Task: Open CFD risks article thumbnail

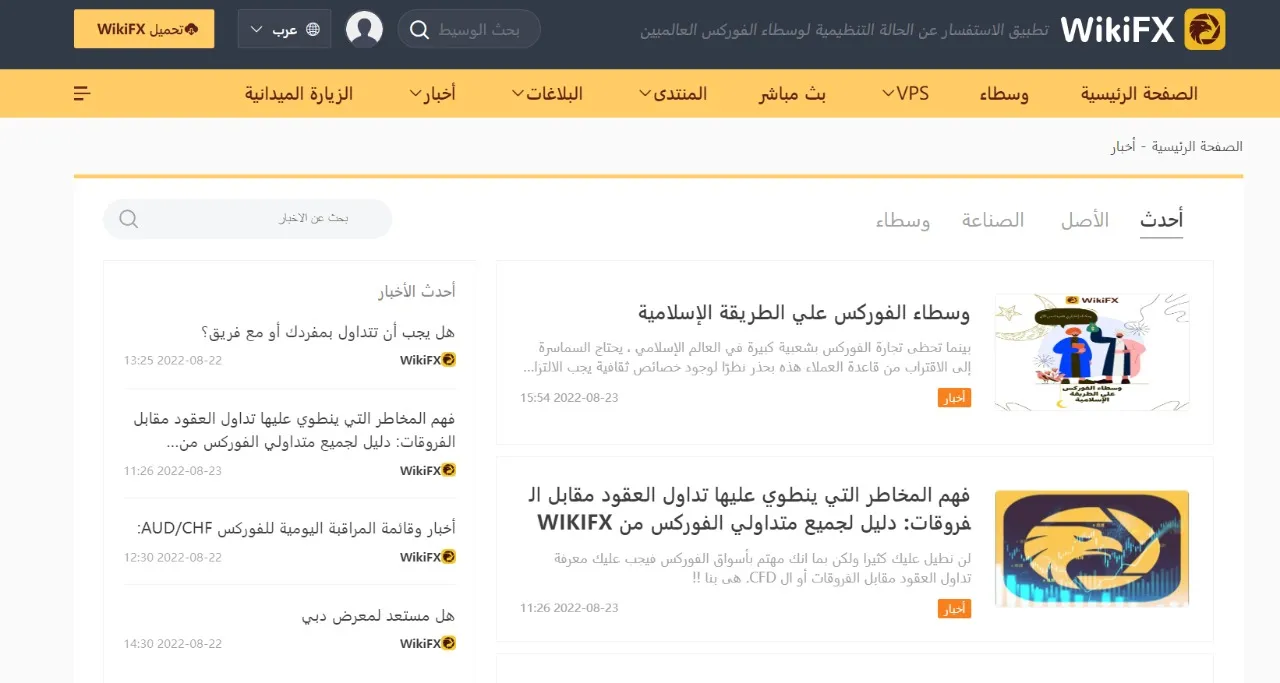Action: coord(1092,548)
